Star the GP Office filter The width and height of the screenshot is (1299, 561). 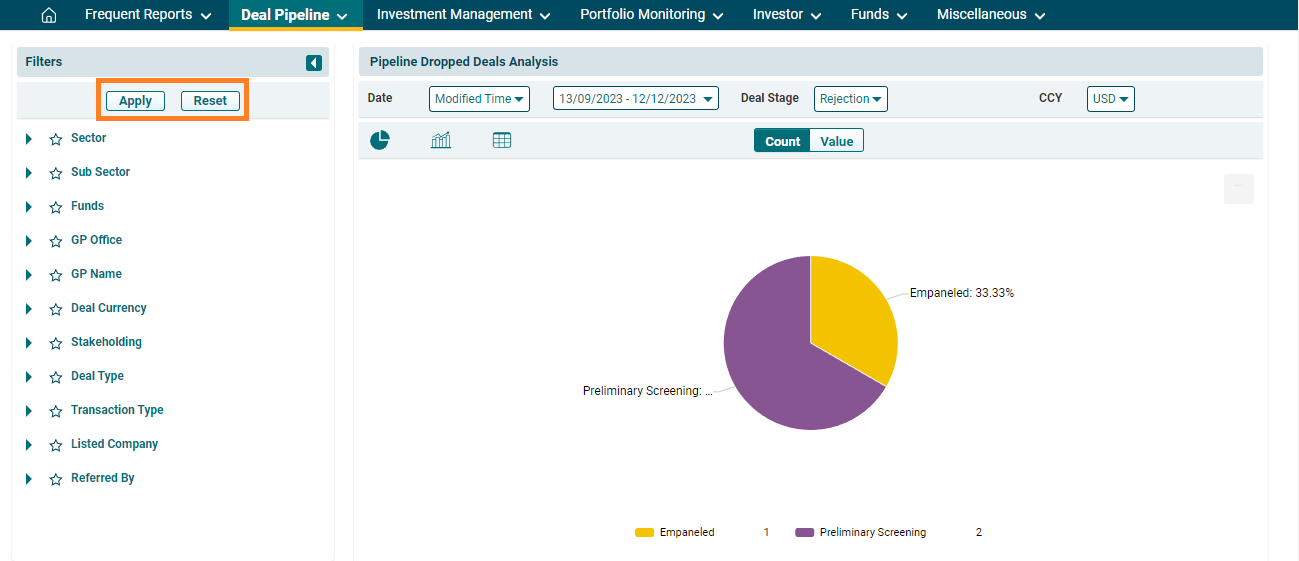pyautogui.click(x=56, y=241)
